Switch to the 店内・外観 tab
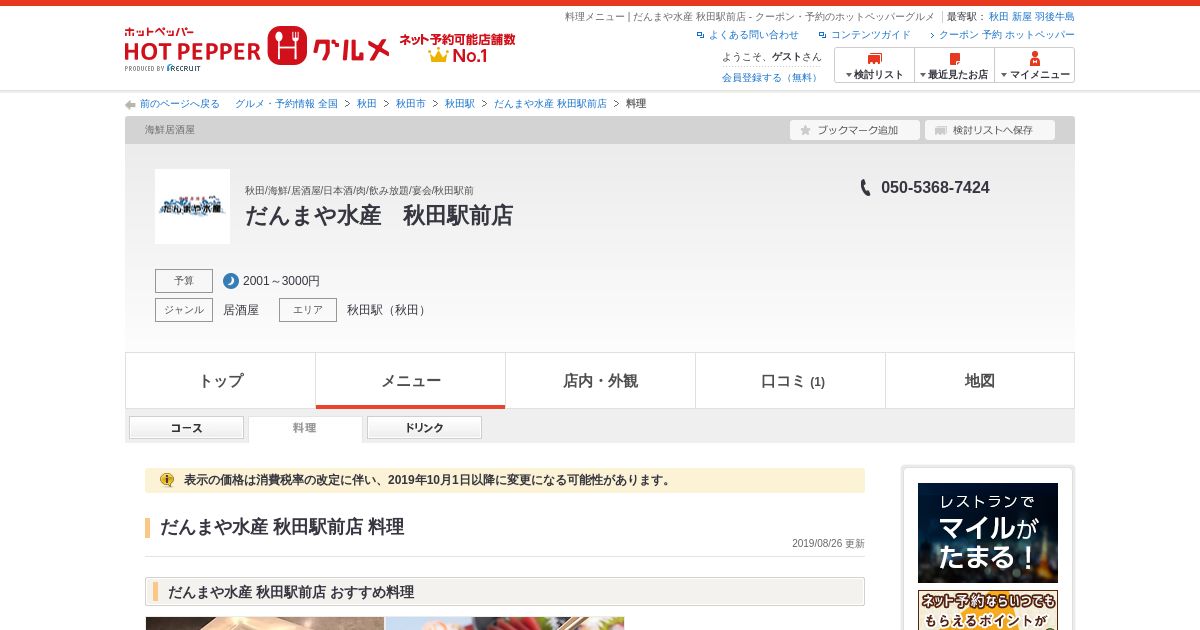Image resolution: width=1200 pixels, height=630 pixels. 600,381
